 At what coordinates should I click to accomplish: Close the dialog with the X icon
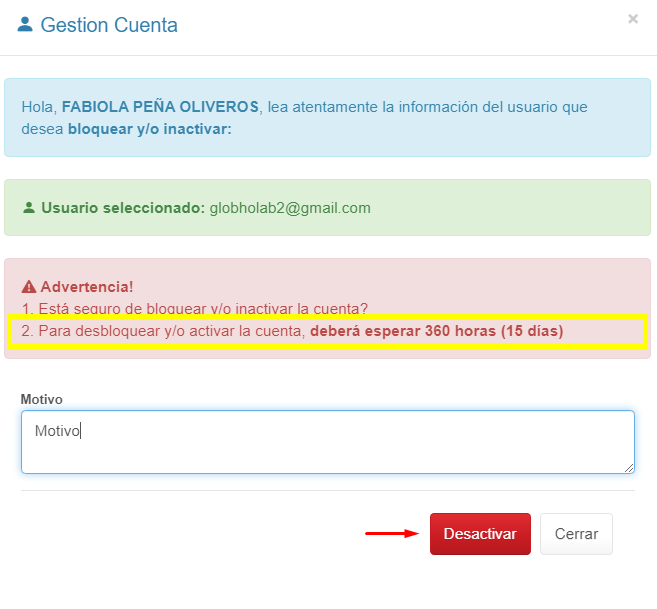click(x=633, y=19)
